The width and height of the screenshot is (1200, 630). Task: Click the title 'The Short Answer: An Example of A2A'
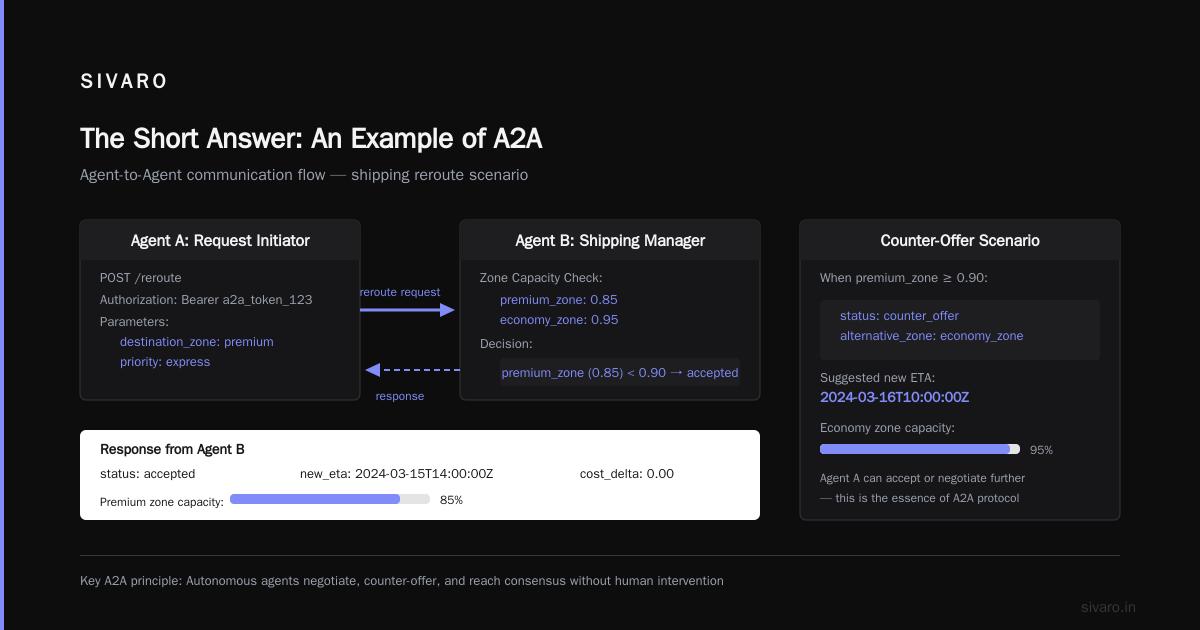(311, 138)
